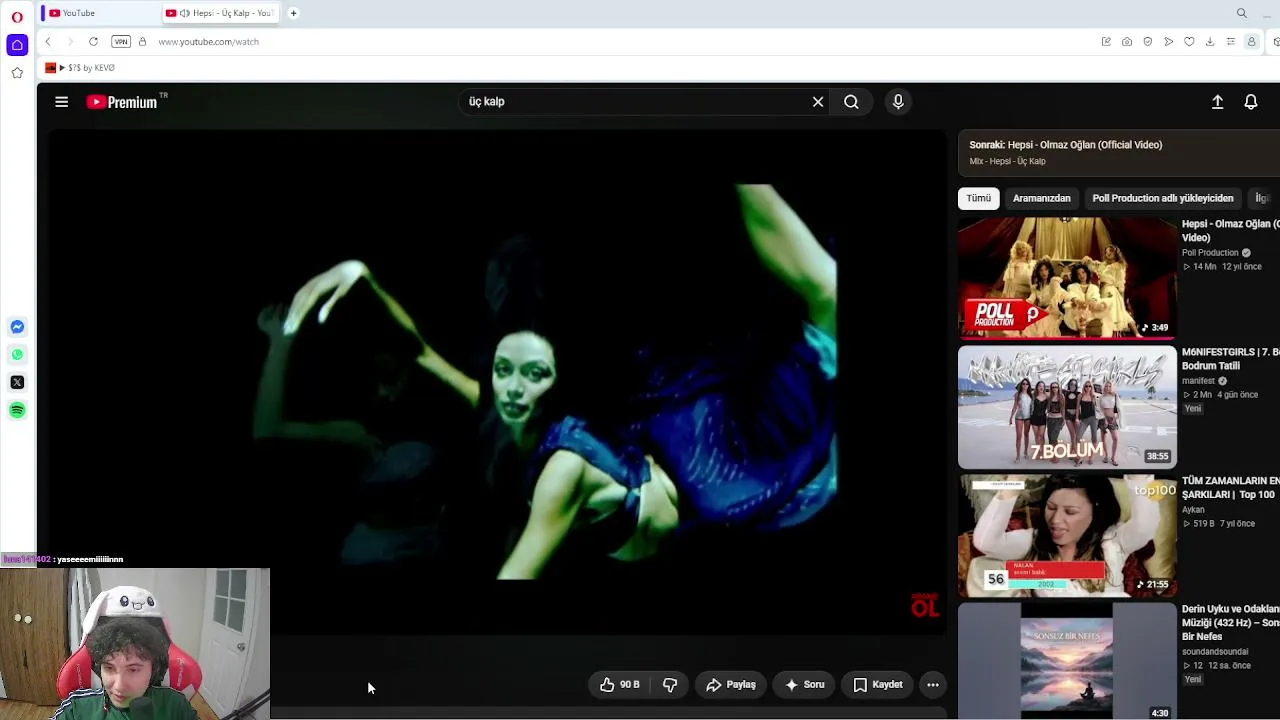Click the 'TÜM ZAMANLARIN EN' video title
The height and width of the screenshot is (720, 1280).
click(1231, 488)
